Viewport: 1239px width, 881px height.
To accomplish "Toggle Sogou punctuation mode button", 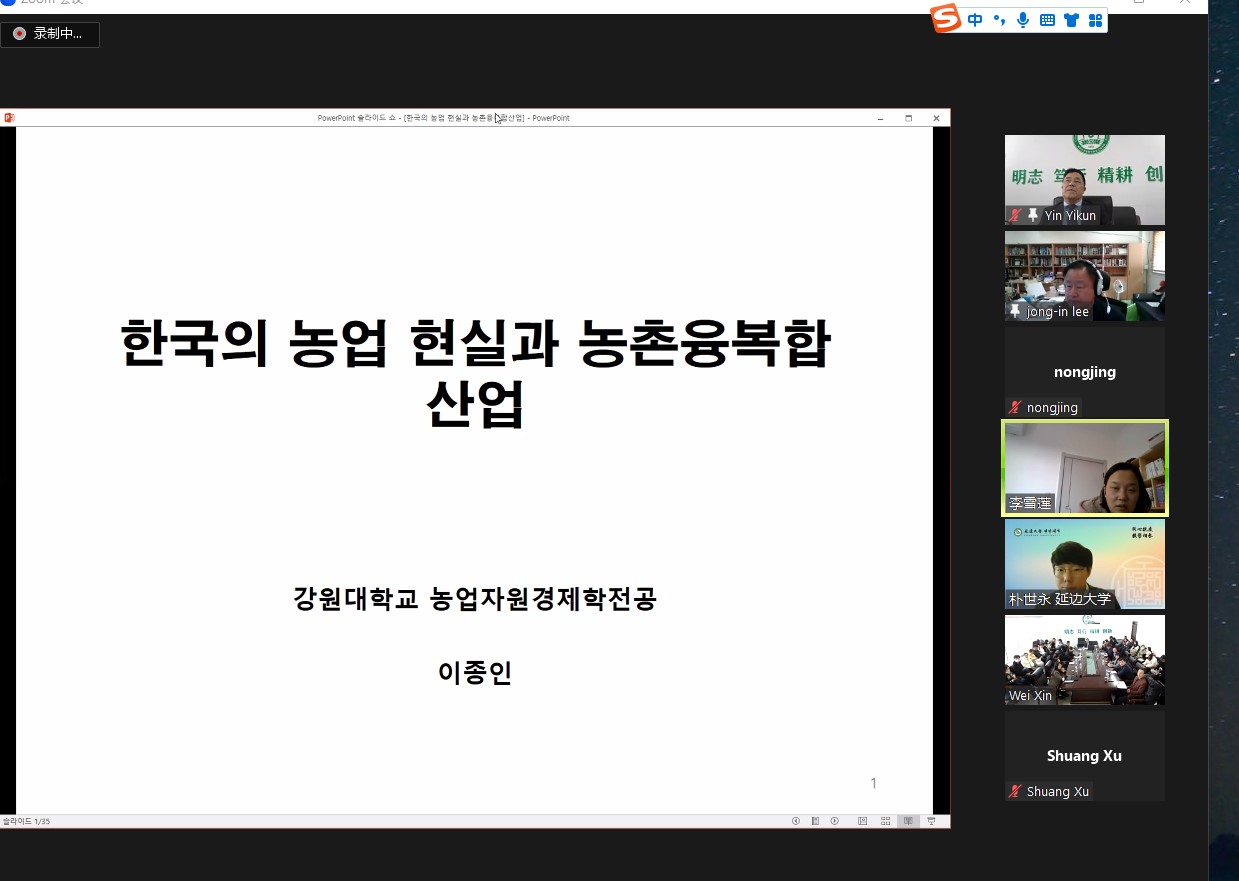I will tap(999, 20).
